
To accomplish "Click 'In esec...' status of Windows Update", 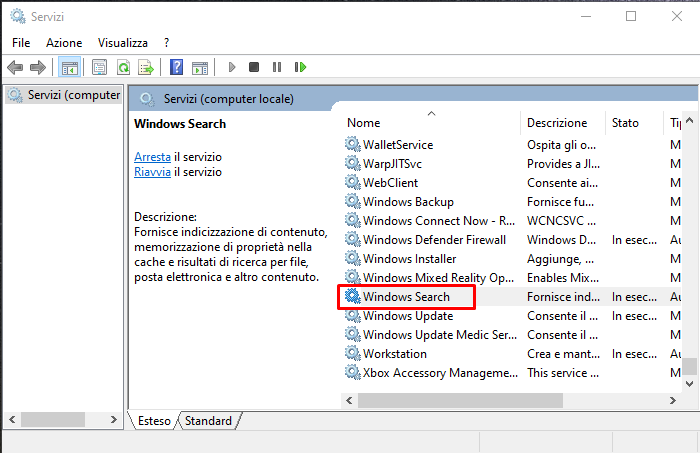I will click(x=634, y=316).
